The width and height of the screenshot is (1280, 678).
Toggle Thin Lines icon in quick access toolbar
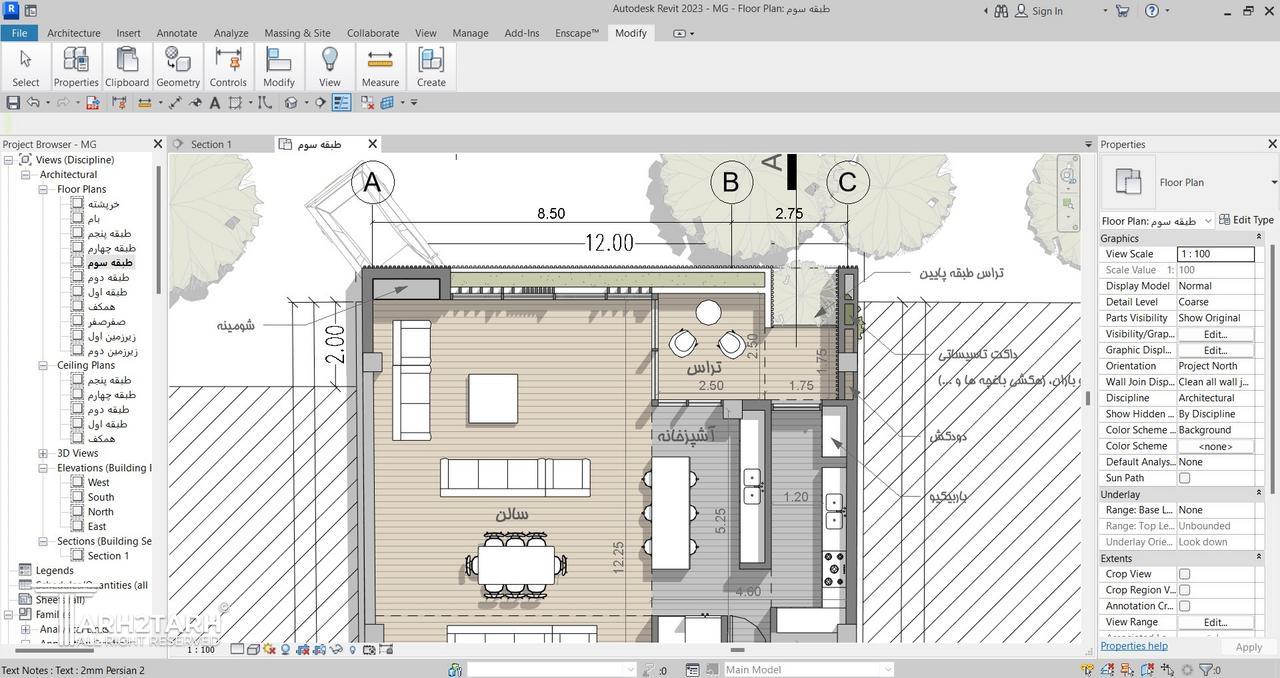(341, 102)
